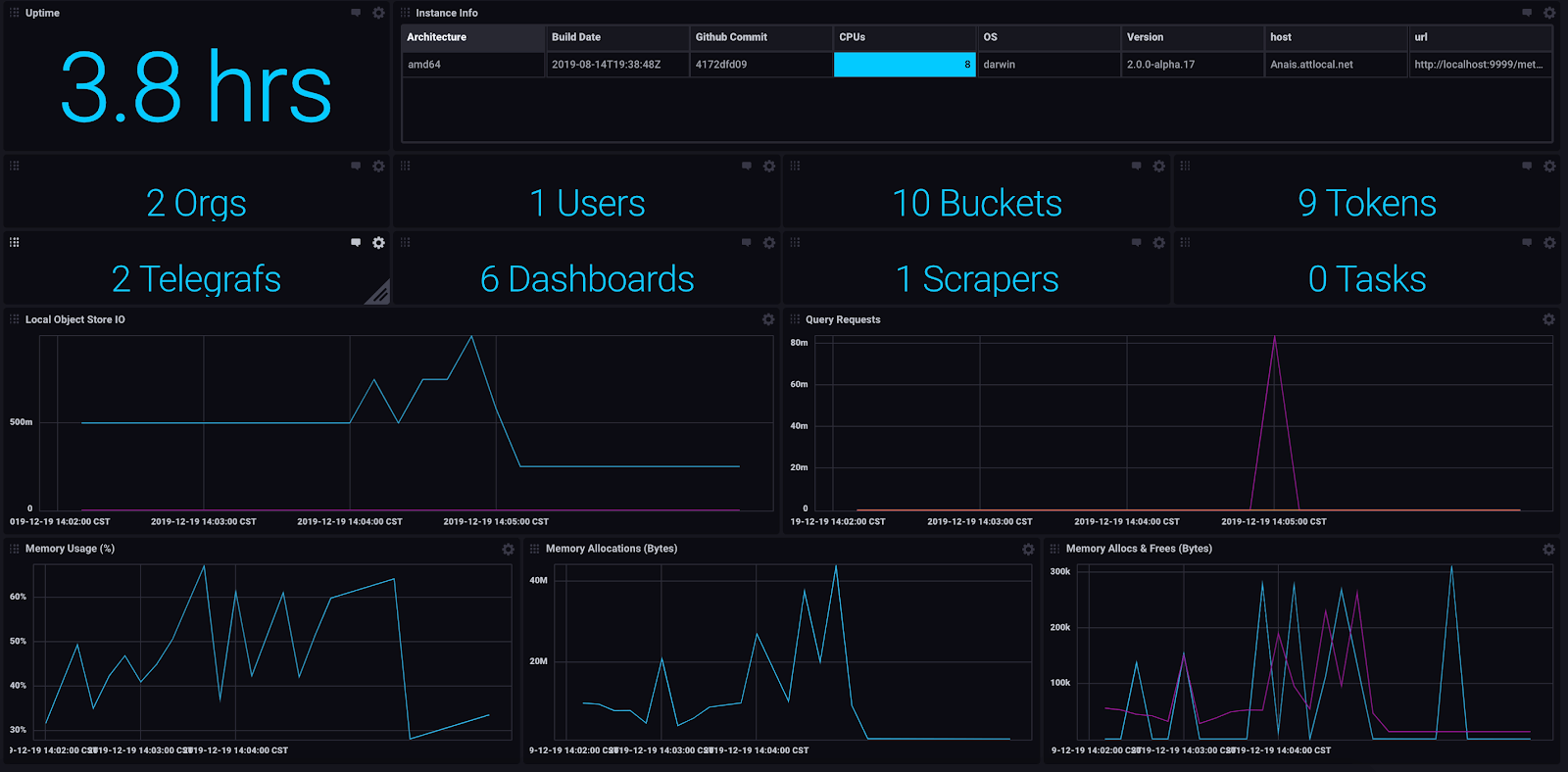1568x772 pixels.
Task: Open the gear menu on the Users cell
Action: (x=769, y=167)
